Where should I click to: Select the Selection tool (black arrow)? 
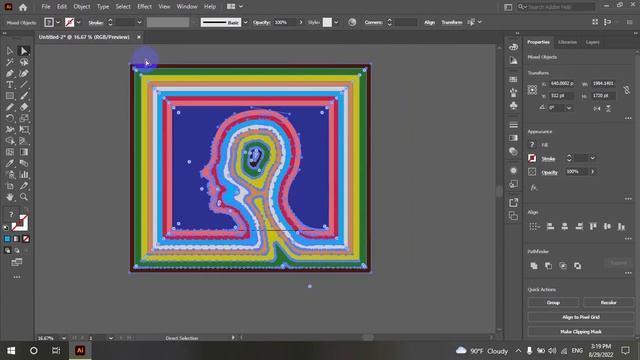9,51
